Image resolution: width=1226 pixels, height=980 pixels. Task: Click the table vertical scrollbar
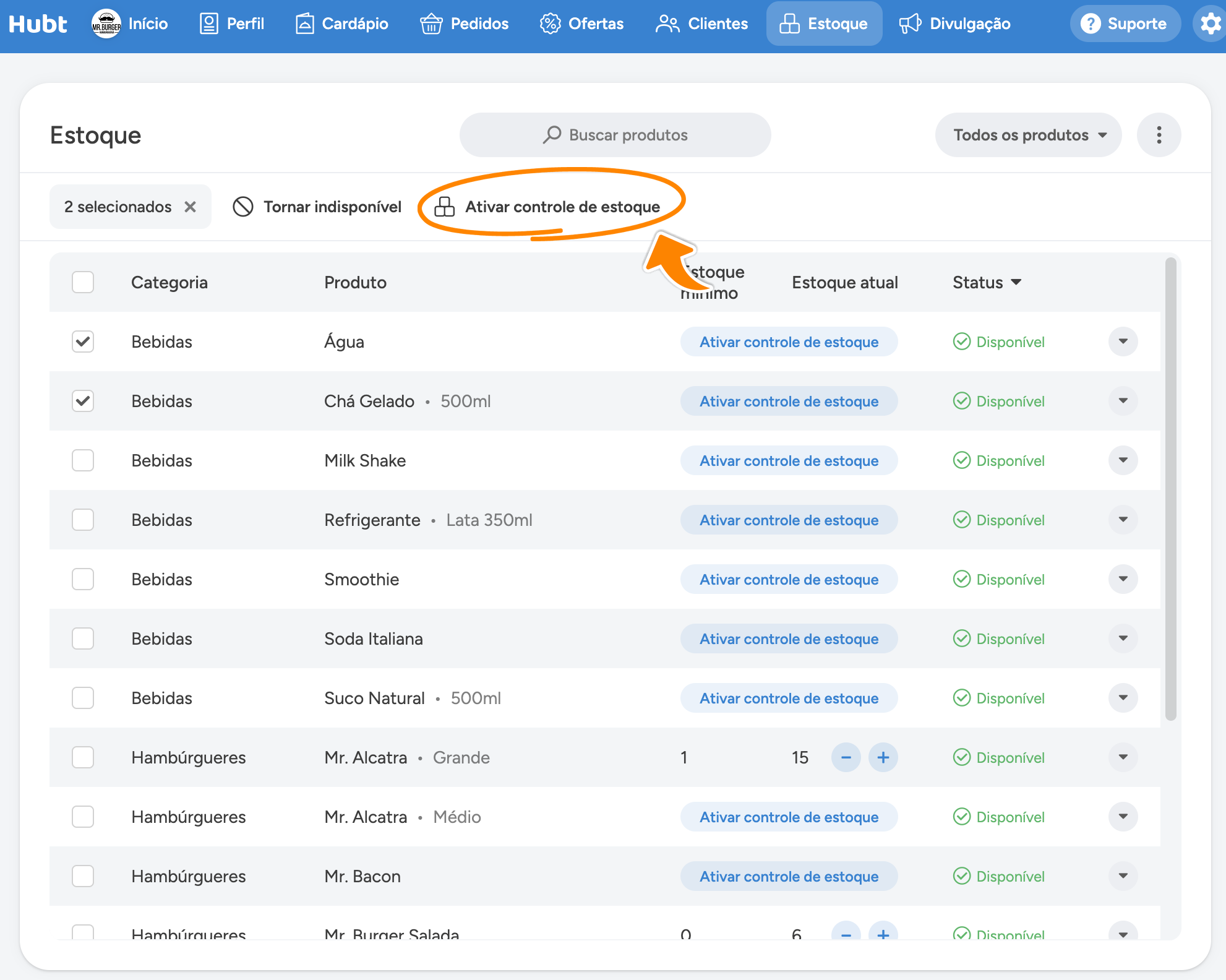1170,489
